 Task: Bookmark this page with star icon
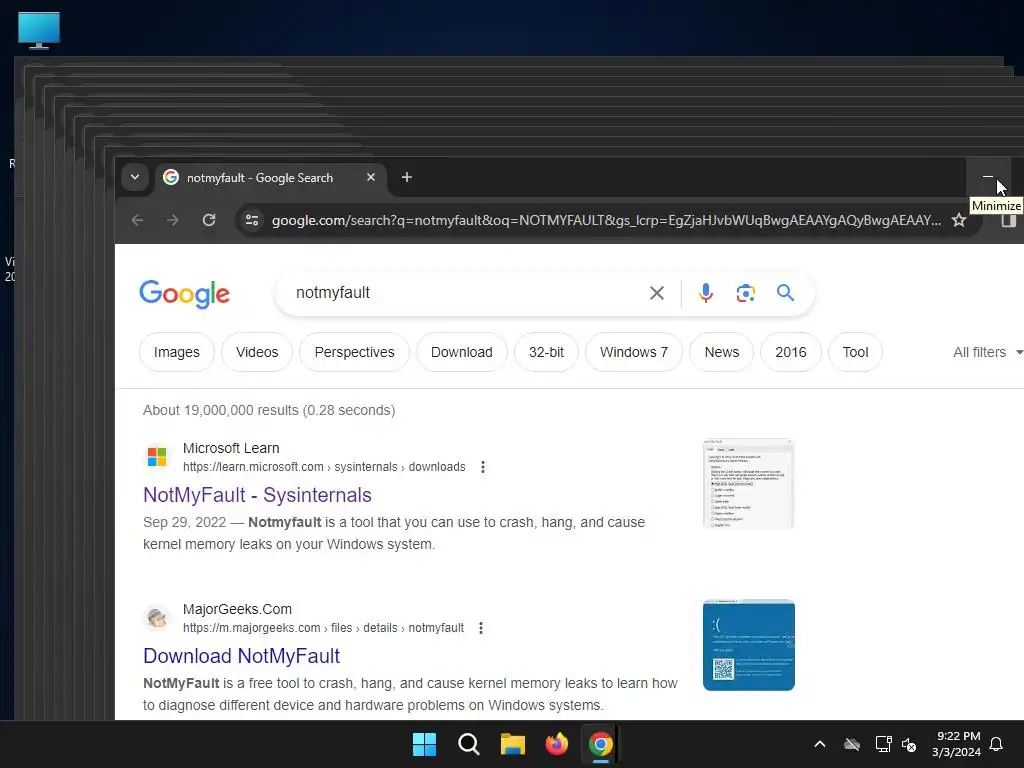[959, 220]
